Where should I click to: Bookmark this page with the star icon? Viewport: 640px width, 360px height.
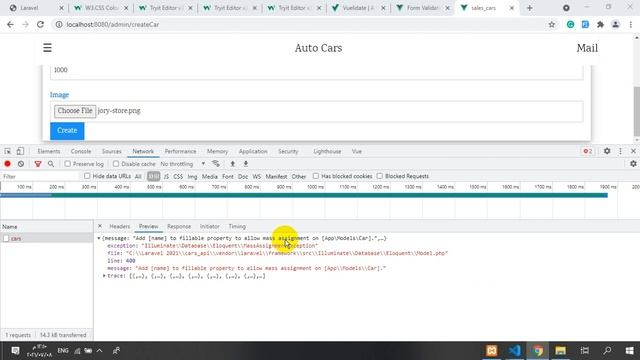[552, 24]
